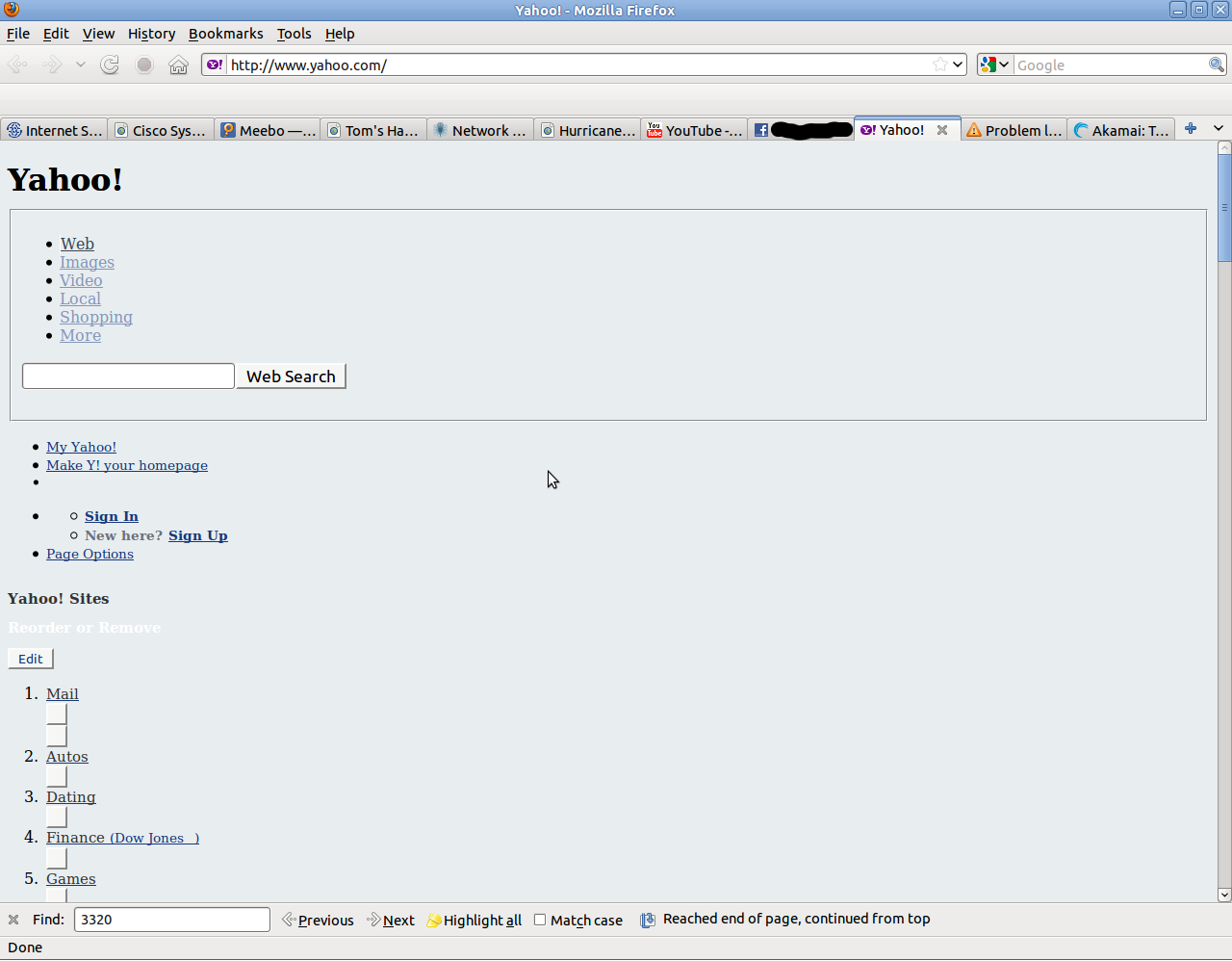The image size is (1232, 961).
Task: Open the File menu
Action: (x=18, y=34)
